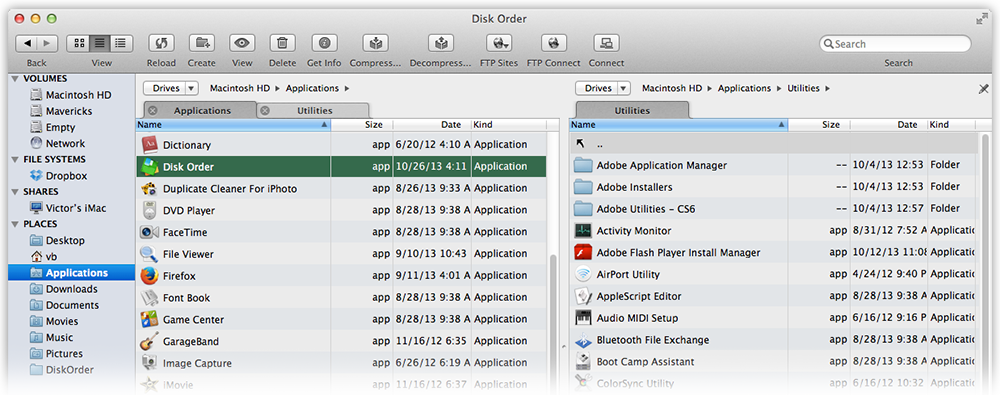Click the FTP Connect icon
Screen dimensions: 1000x395
click(554, 43)
